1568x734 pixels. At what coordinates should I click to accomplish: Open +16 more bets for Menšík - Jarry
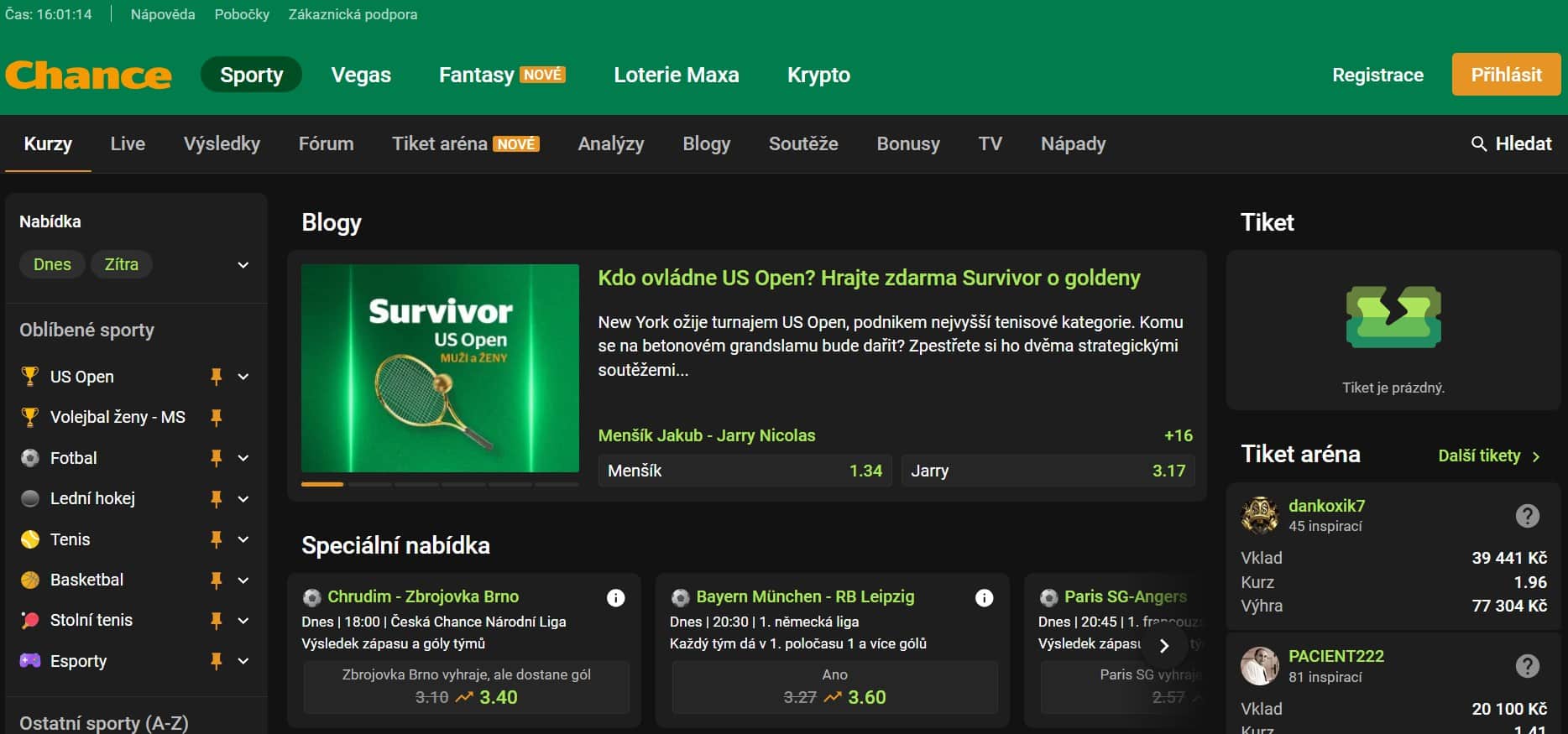1179,435
